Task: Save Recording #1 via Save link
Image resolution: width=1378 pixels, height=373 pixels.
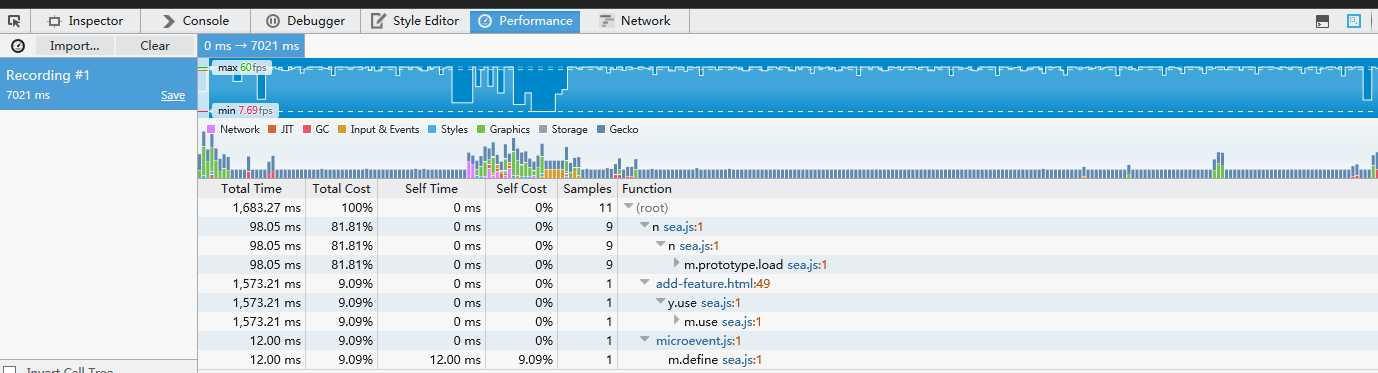Action: [173, 96]
